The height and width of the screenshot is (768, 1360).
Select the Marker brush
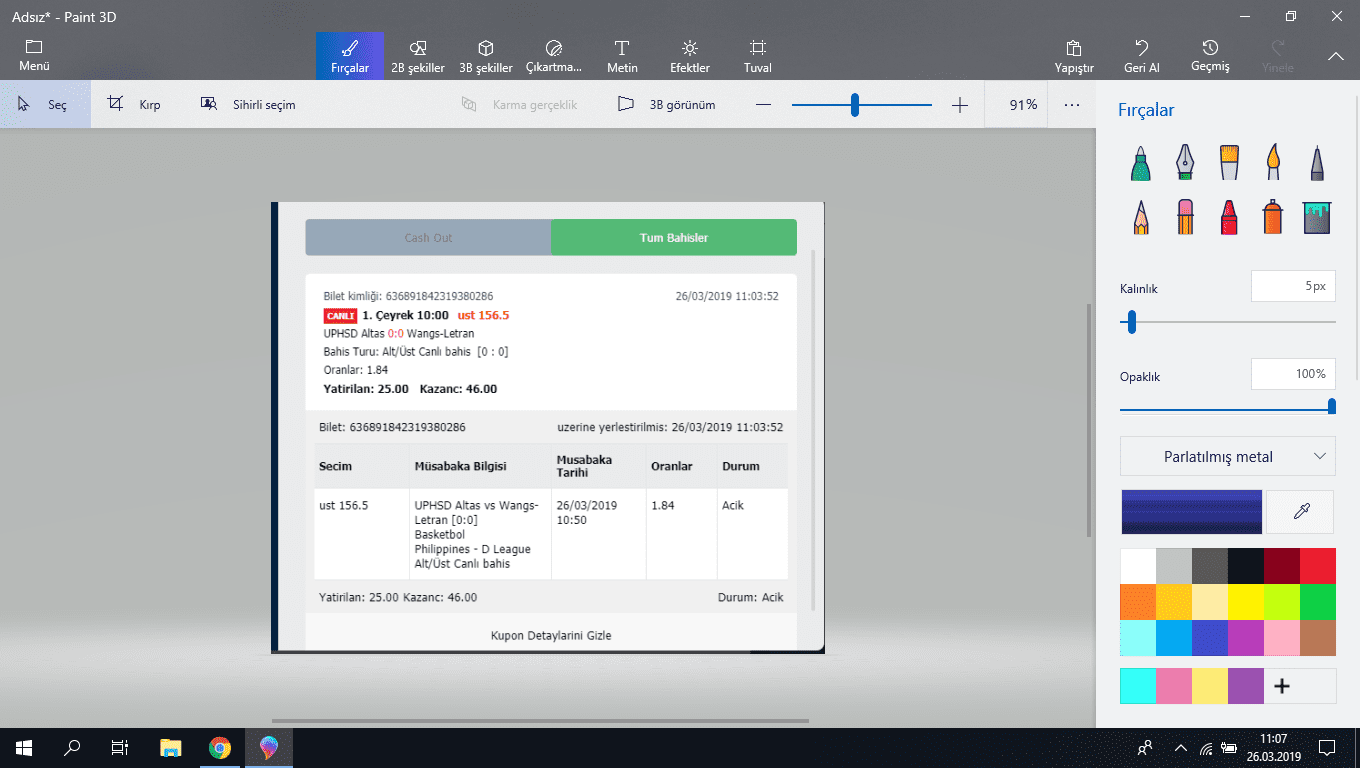[x=1141, y=162]
